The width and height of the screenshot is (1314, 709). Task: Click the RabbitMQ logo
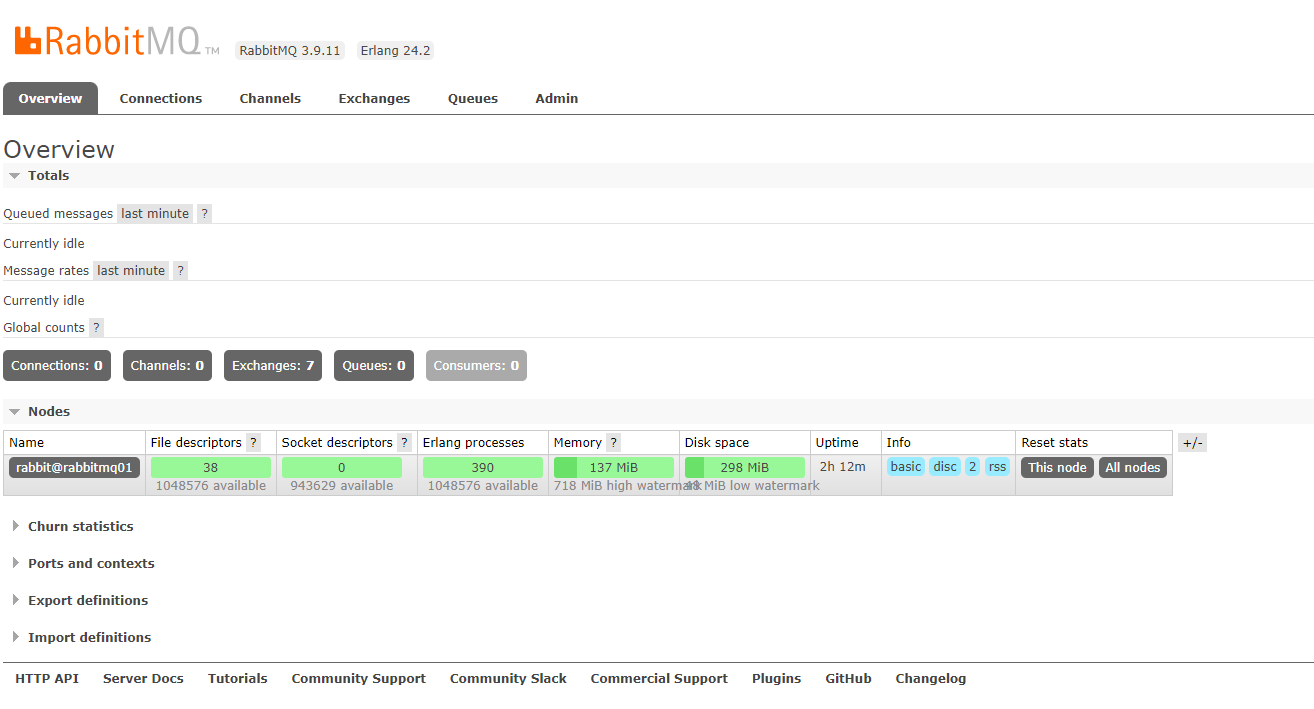[x=117, y=41]
